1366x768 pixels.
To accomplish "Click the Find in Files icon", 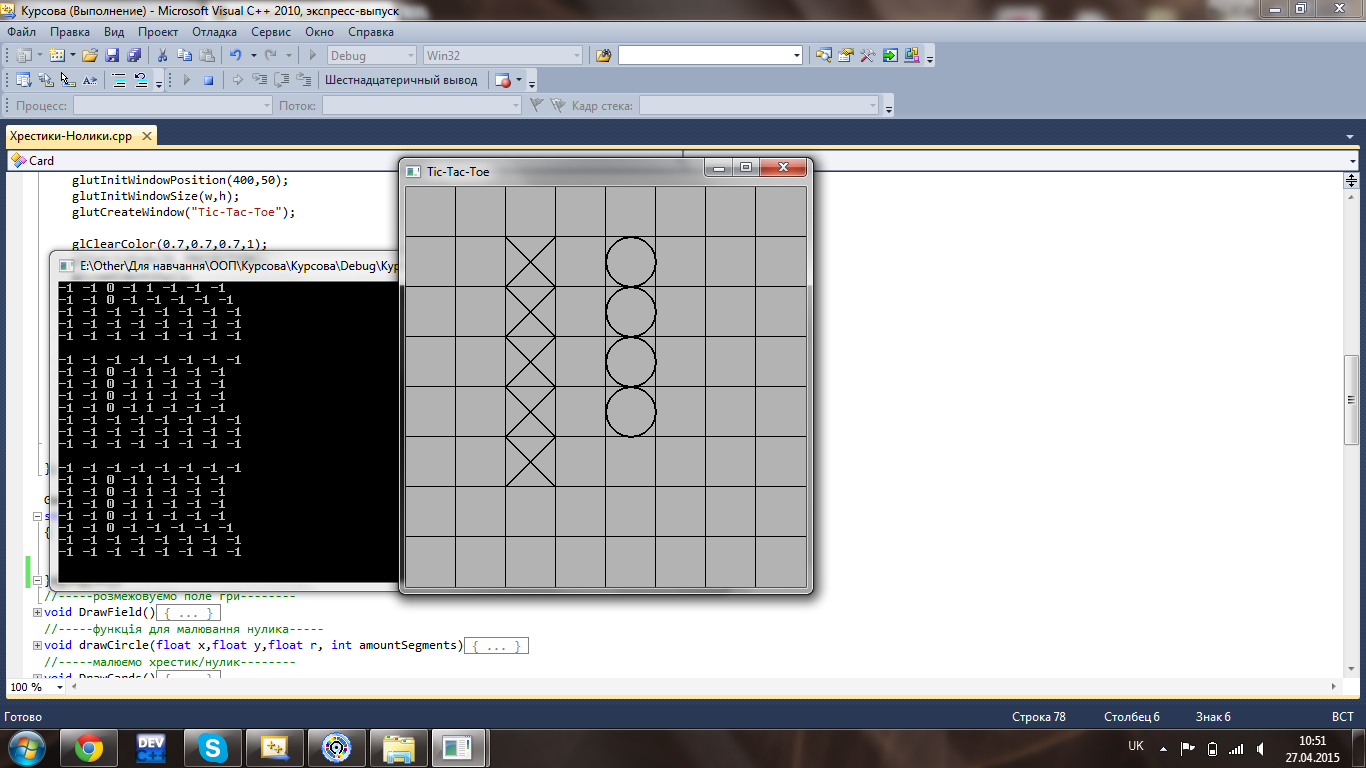I will pos(603,56).
